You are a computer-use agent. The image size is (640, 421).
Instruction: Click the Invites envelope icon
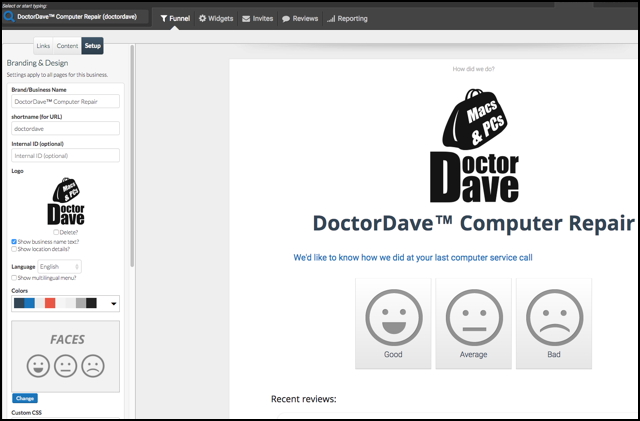(x=246, y=19)
